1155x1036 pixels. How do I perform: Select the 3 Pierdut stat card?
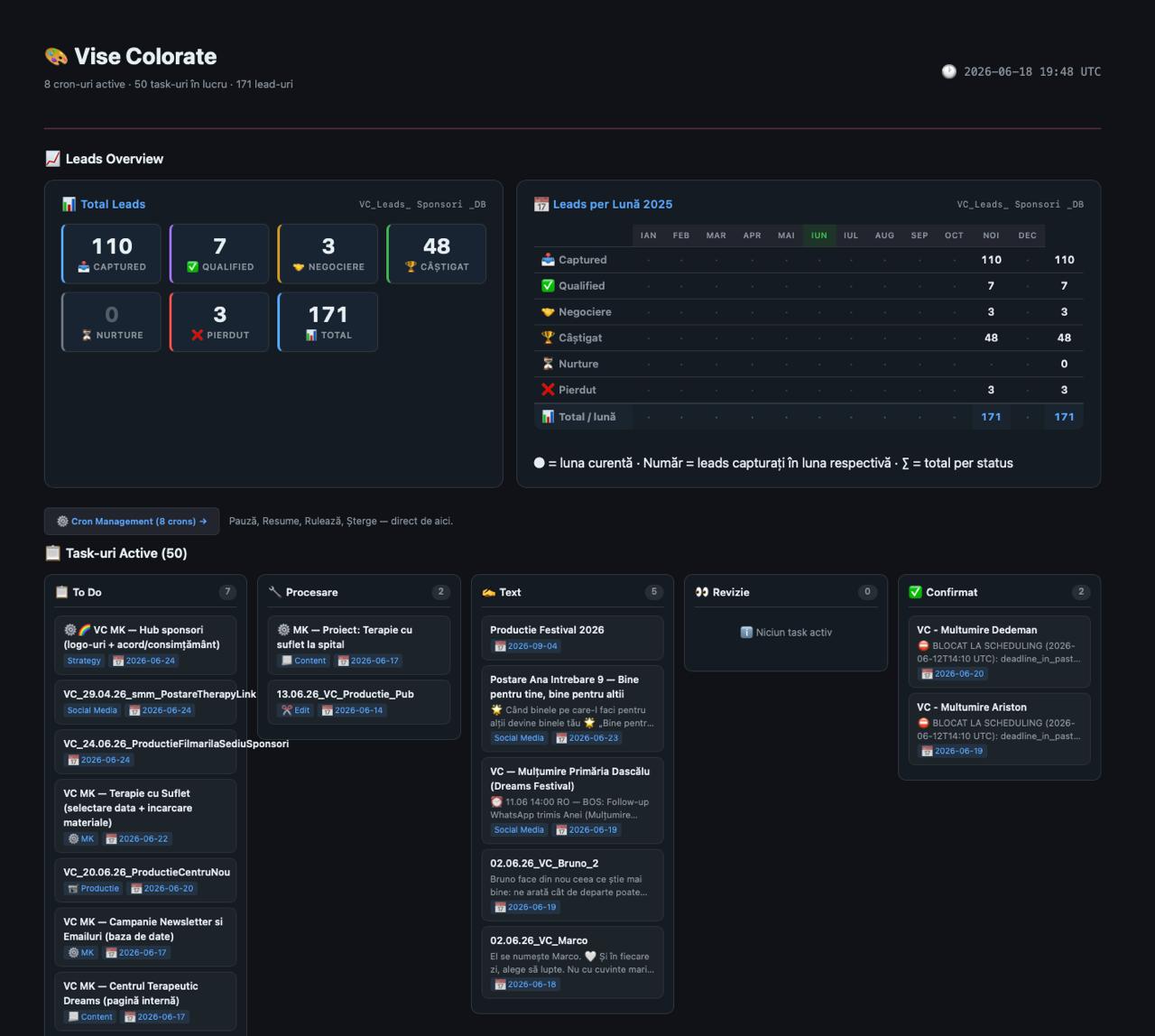click(219, 321)
